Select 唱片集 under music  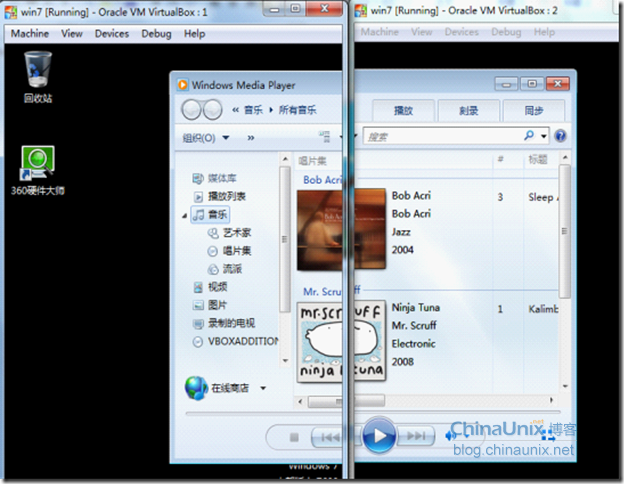[229, 251]
